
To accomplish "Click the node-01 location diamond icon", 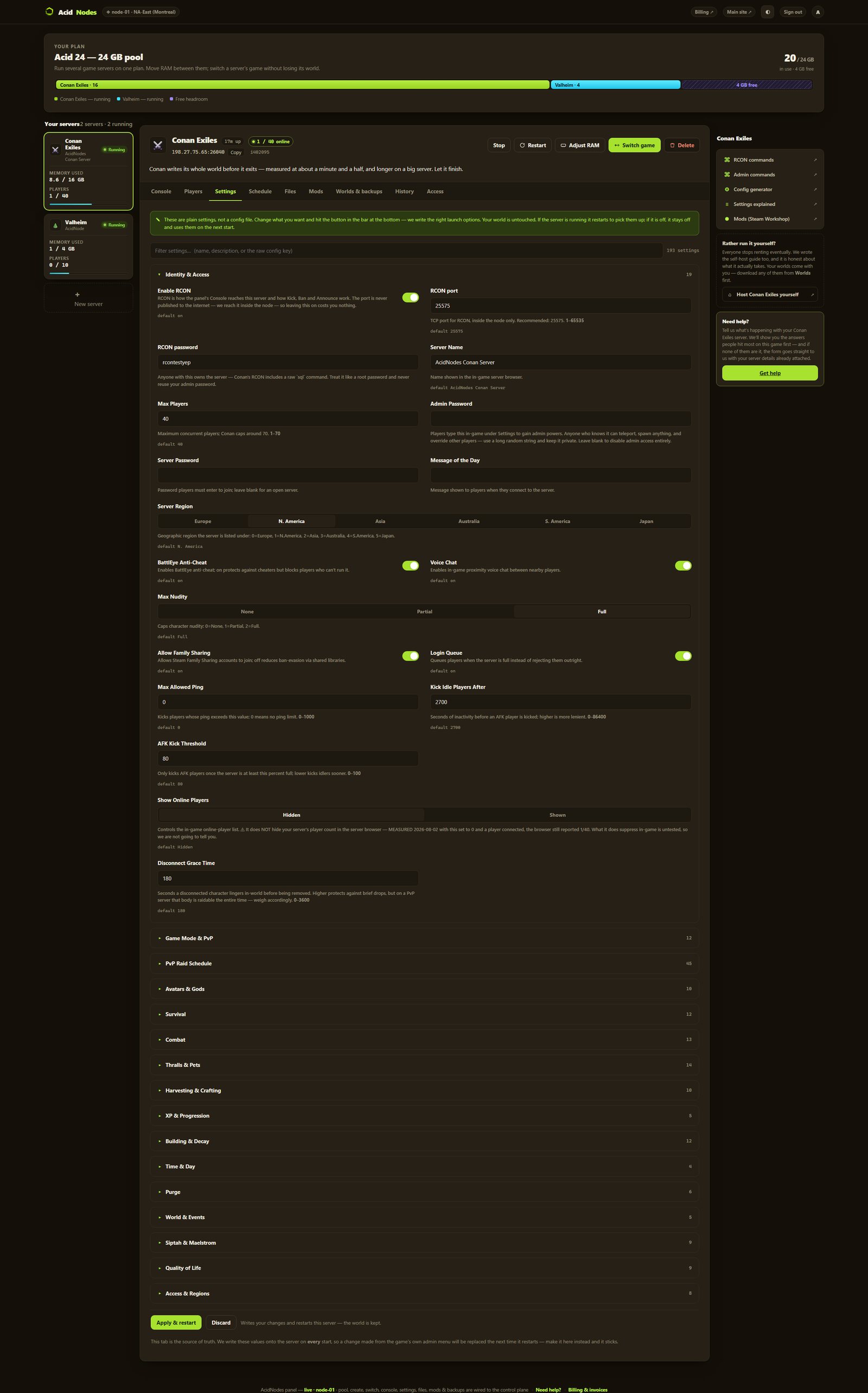I will click(108, 12).
